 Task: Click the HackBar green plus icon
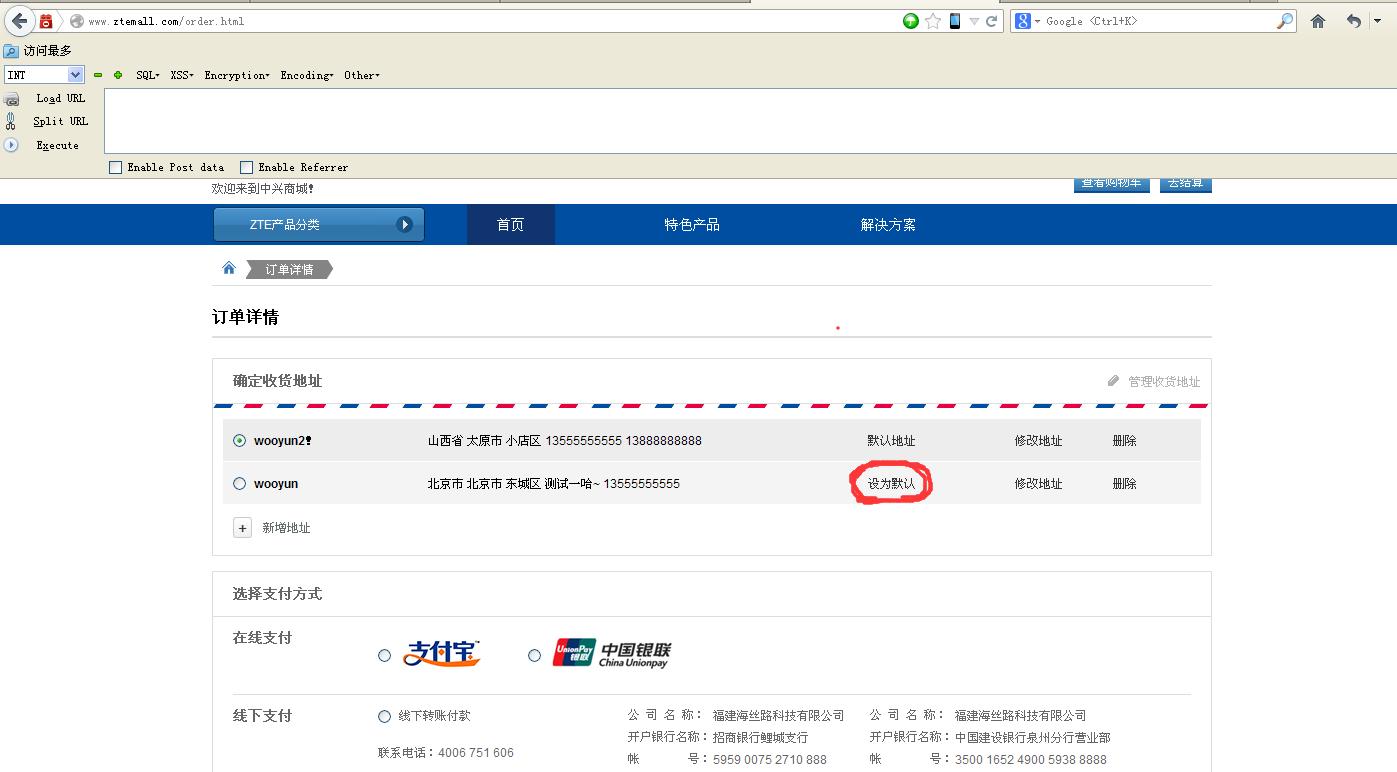(x=118, y=75)
